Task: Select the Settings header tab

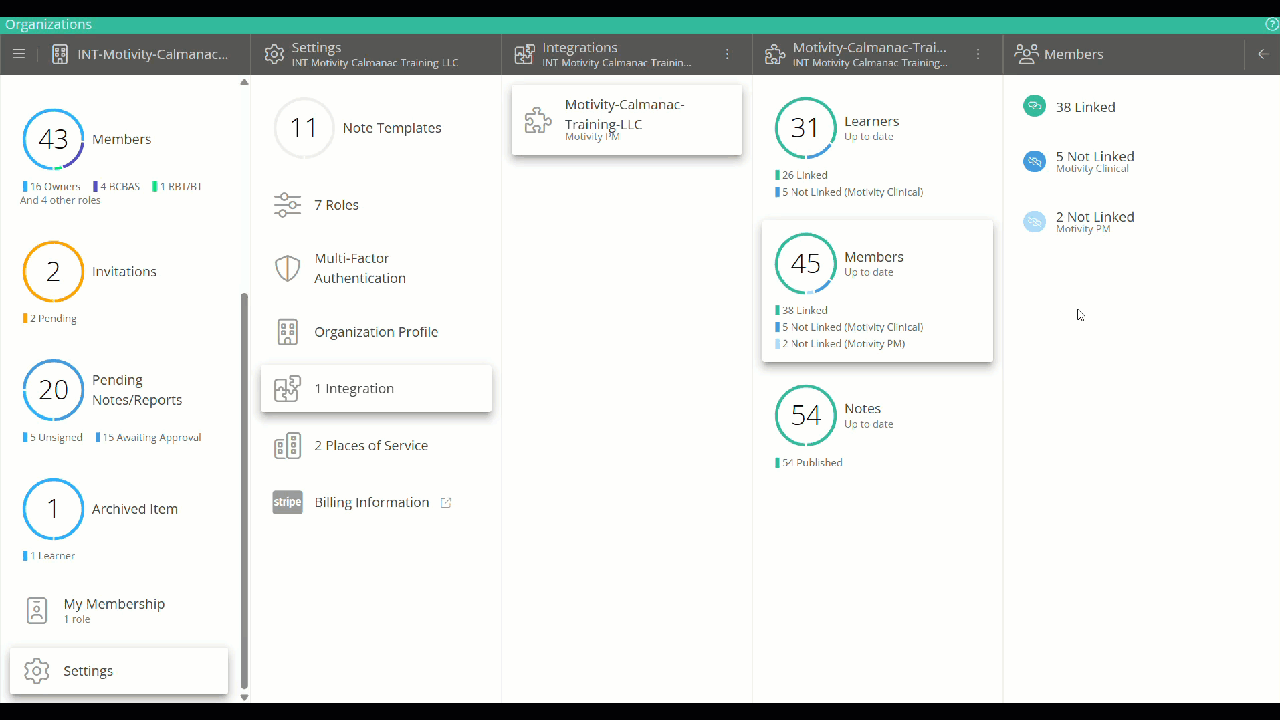Action: 375,54
